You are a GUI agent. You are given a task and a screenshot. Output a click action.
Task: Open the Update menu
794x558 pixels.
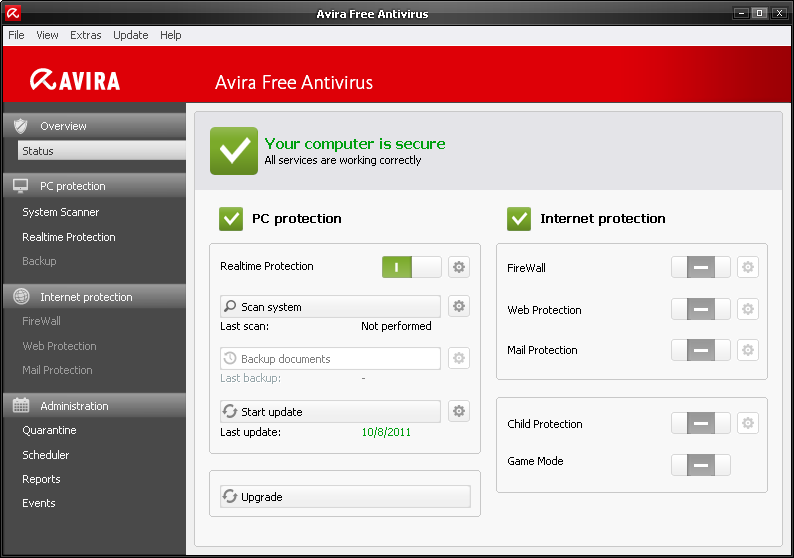pyautogui.click(x=131, y=35)
